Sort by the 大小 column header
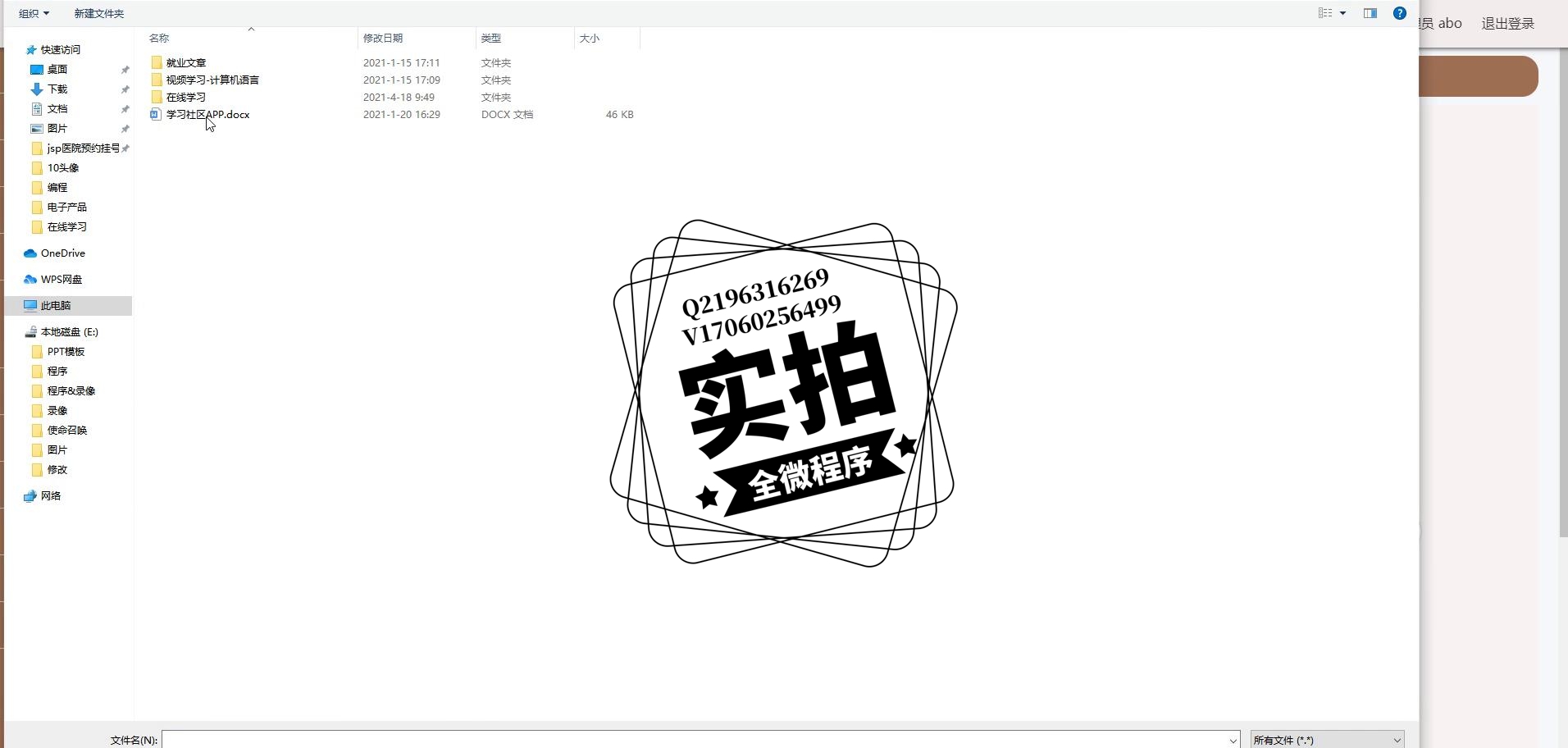The width and height of the screenshot is (1568, 748). [590, 38]
